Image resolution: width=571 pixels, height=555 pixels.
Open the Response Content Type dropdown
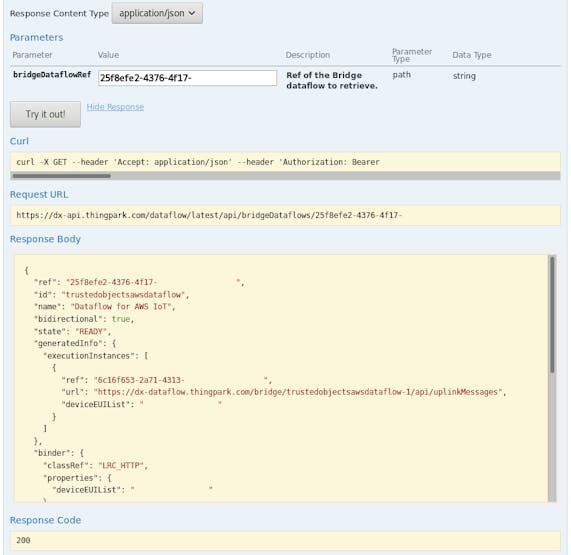pyautogui.click(x=157, y=13)
